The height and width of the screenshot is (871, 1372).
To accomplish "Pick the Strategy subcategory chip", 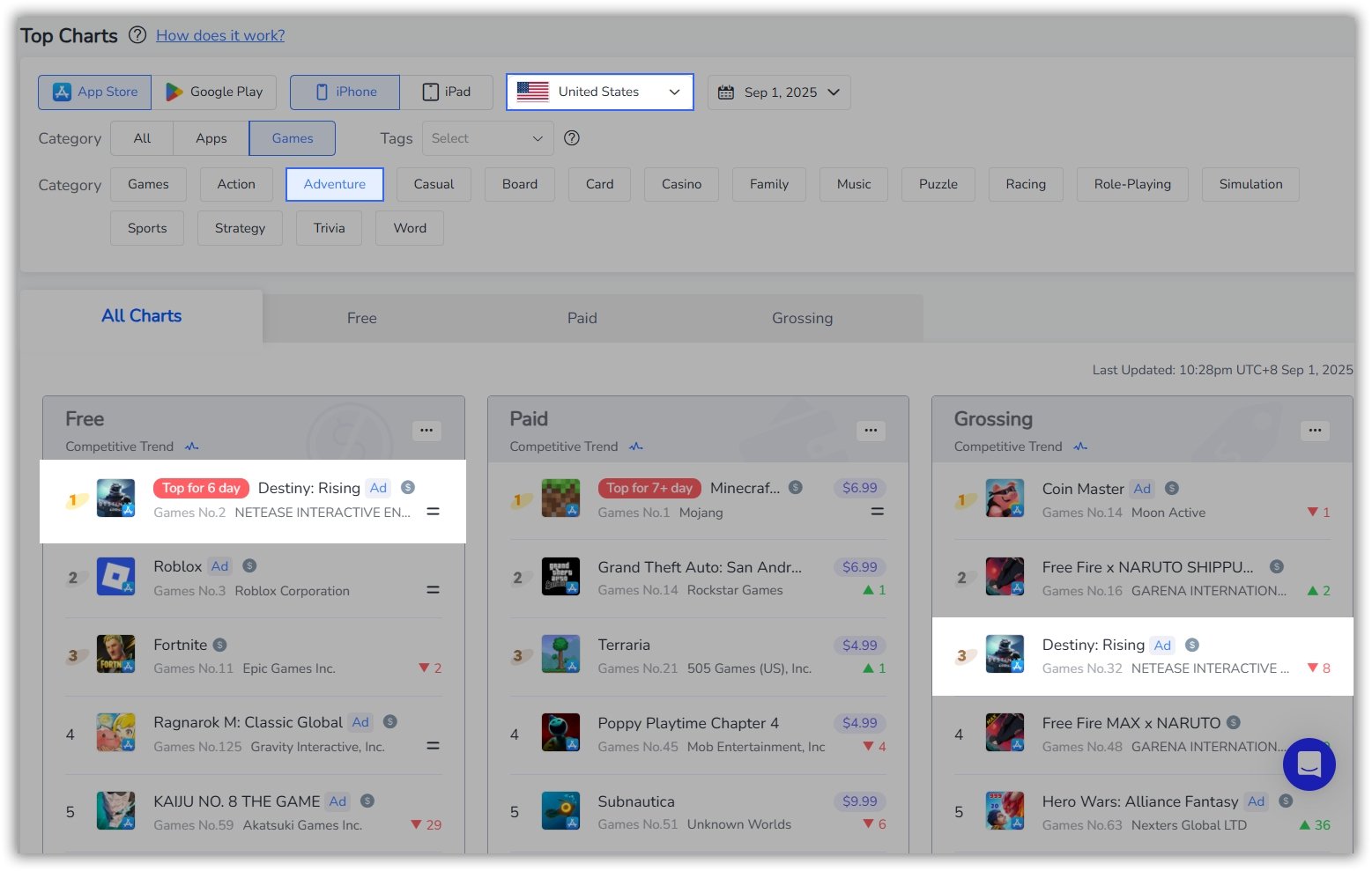I will (240, 228).
